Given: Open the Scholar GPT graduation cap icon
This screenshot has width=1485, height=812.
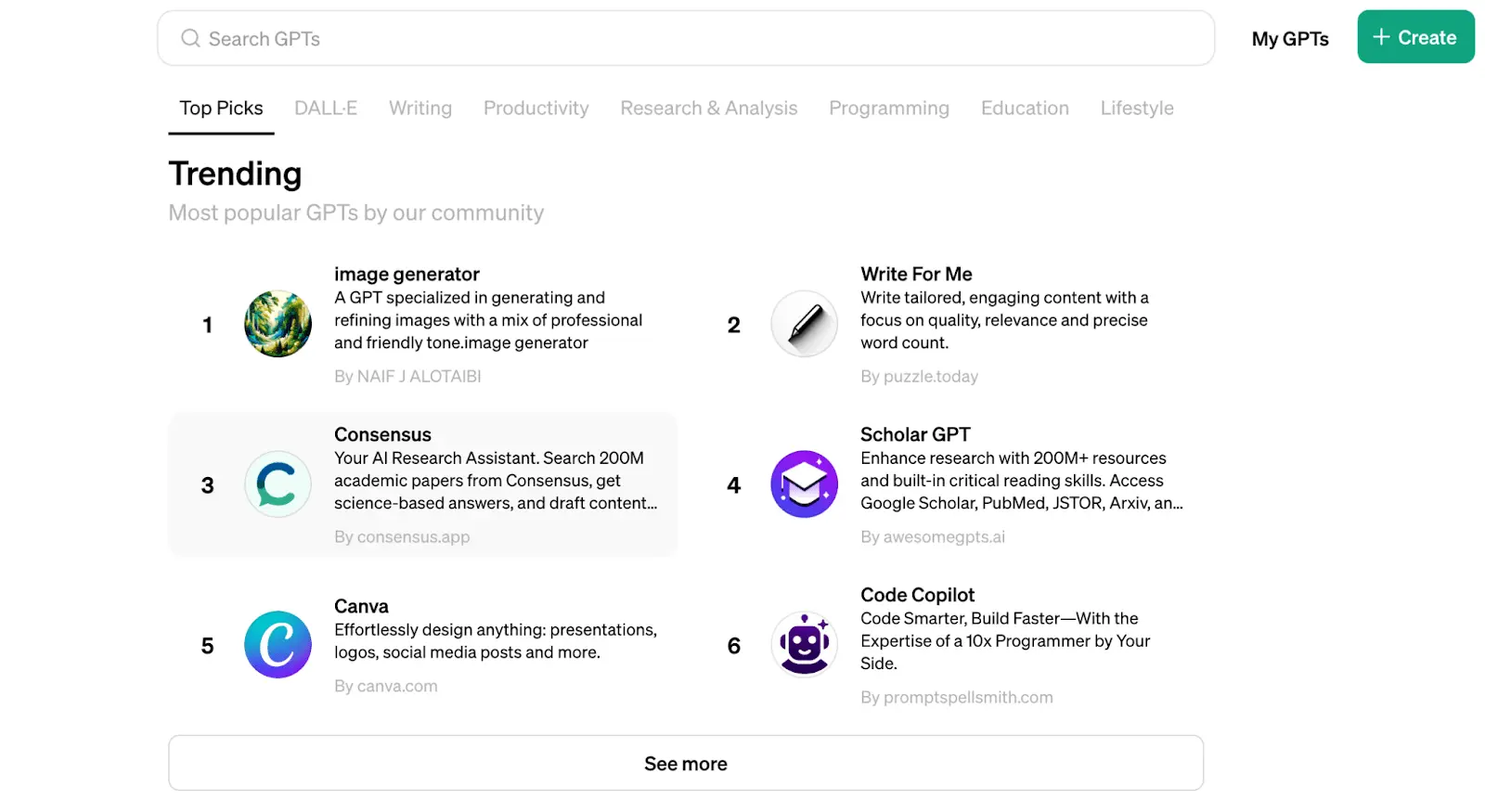Looking at the screenshot, I should click(x=804, y=484).
